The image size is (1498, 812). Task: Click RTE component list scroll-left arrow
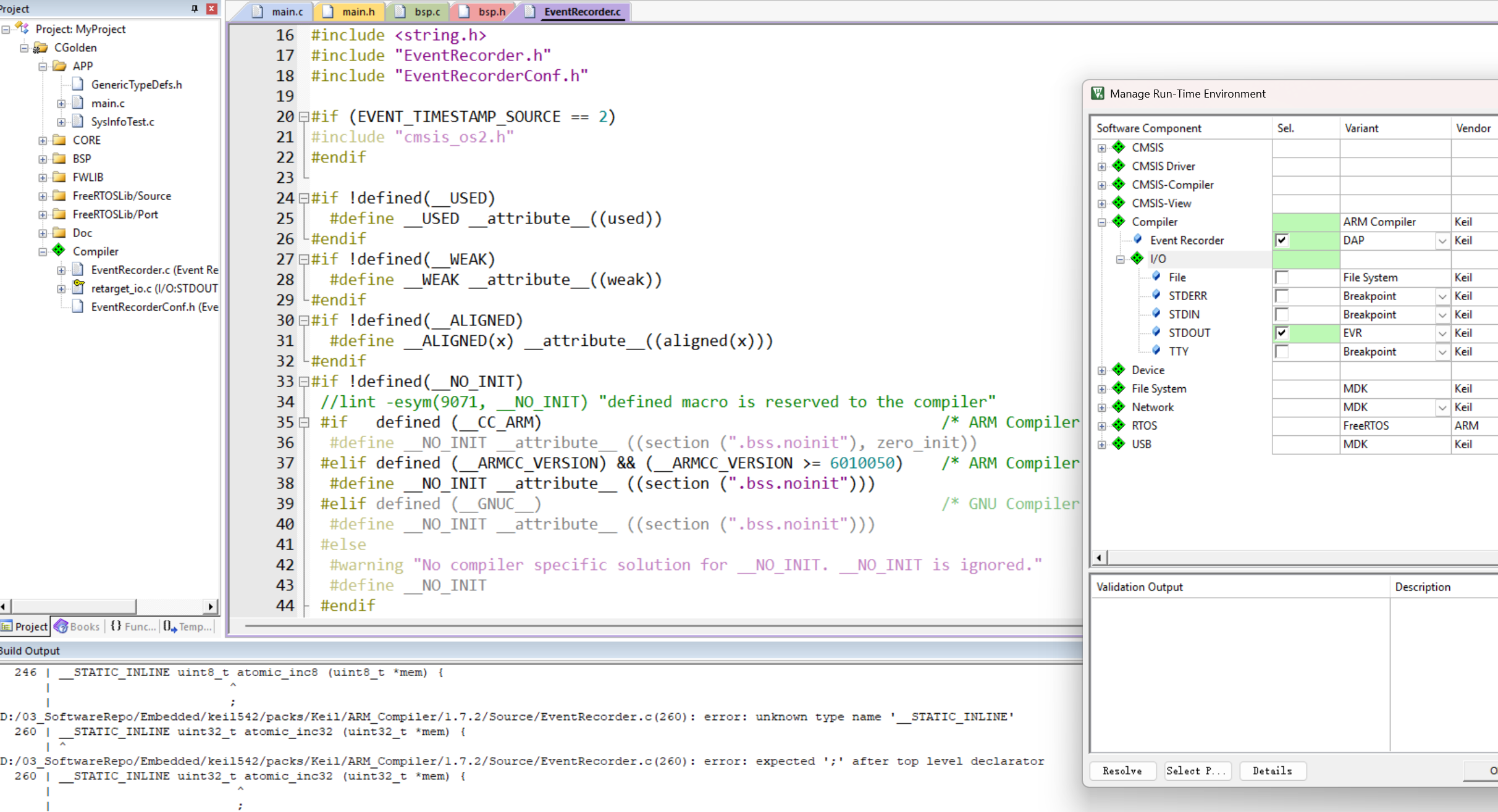[x=1099, y=558]
